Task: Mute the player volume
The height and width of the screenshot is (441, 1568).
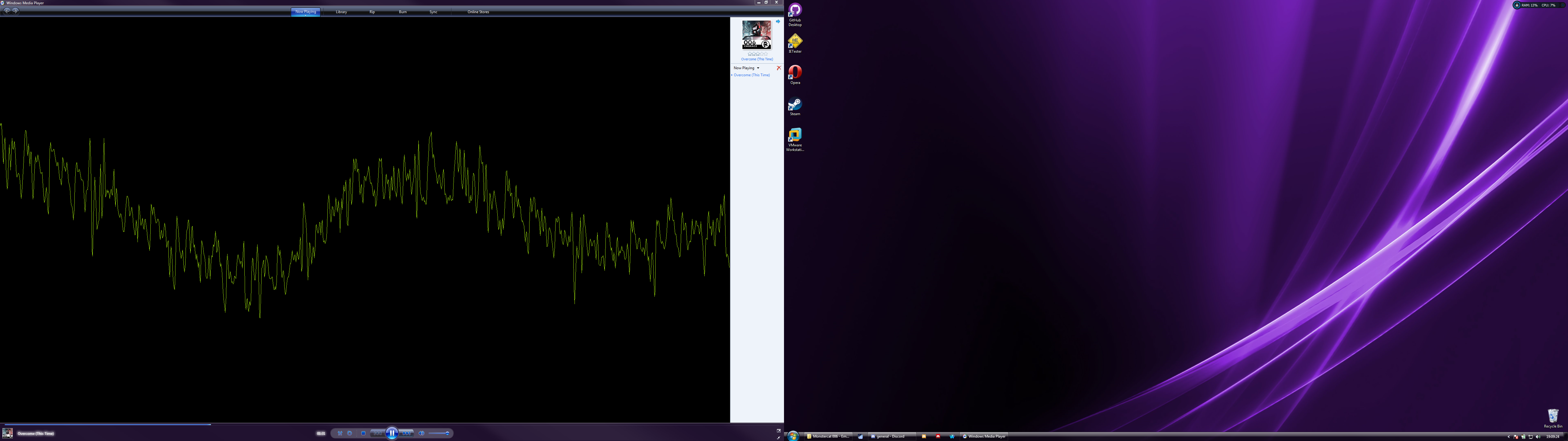Action: click(421, 433)
